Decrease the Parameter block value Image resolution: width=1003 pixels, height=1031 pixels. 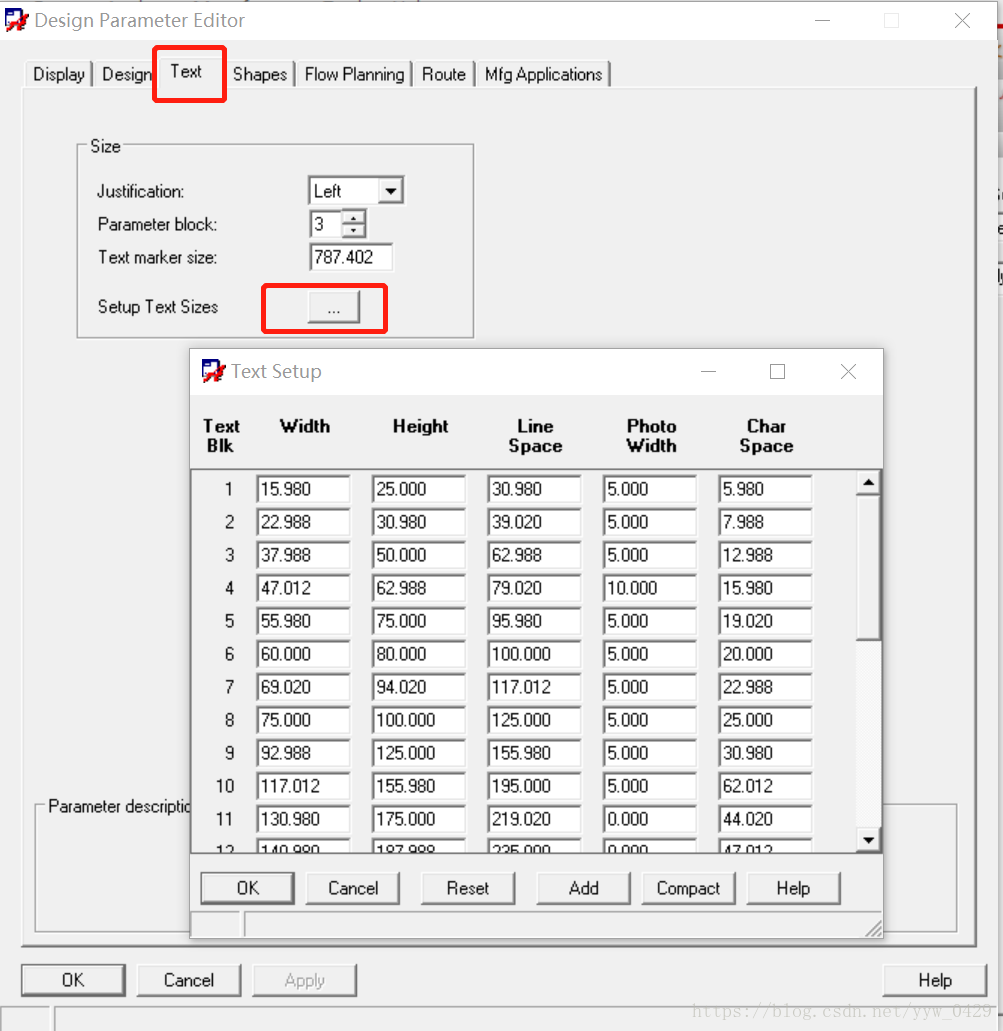point(353,230)
